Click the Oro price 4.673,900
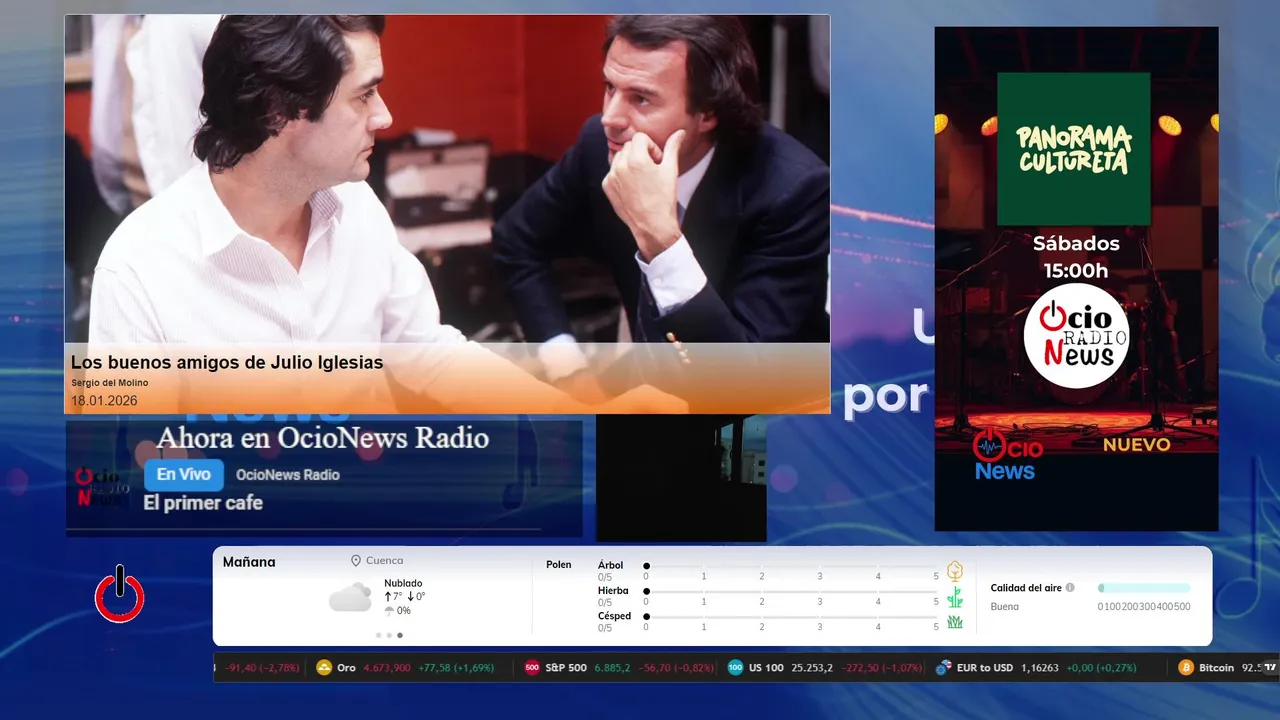 click(x=387, y=668)
